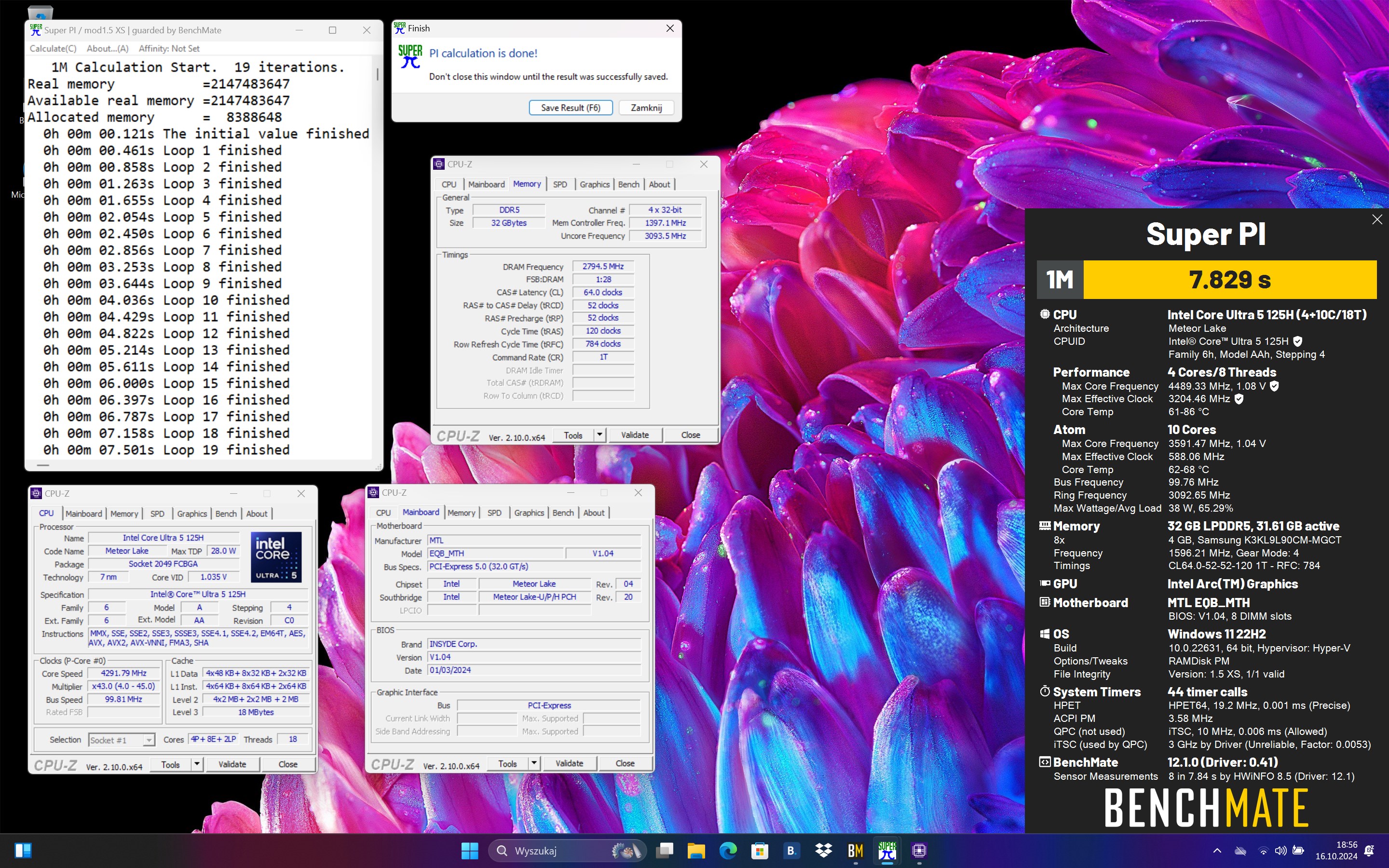The width and height of the screenshot is (1389, 868).
Task: Click the DRAM Frequency 2794.5 MHz field
Action: coord(603,266)
